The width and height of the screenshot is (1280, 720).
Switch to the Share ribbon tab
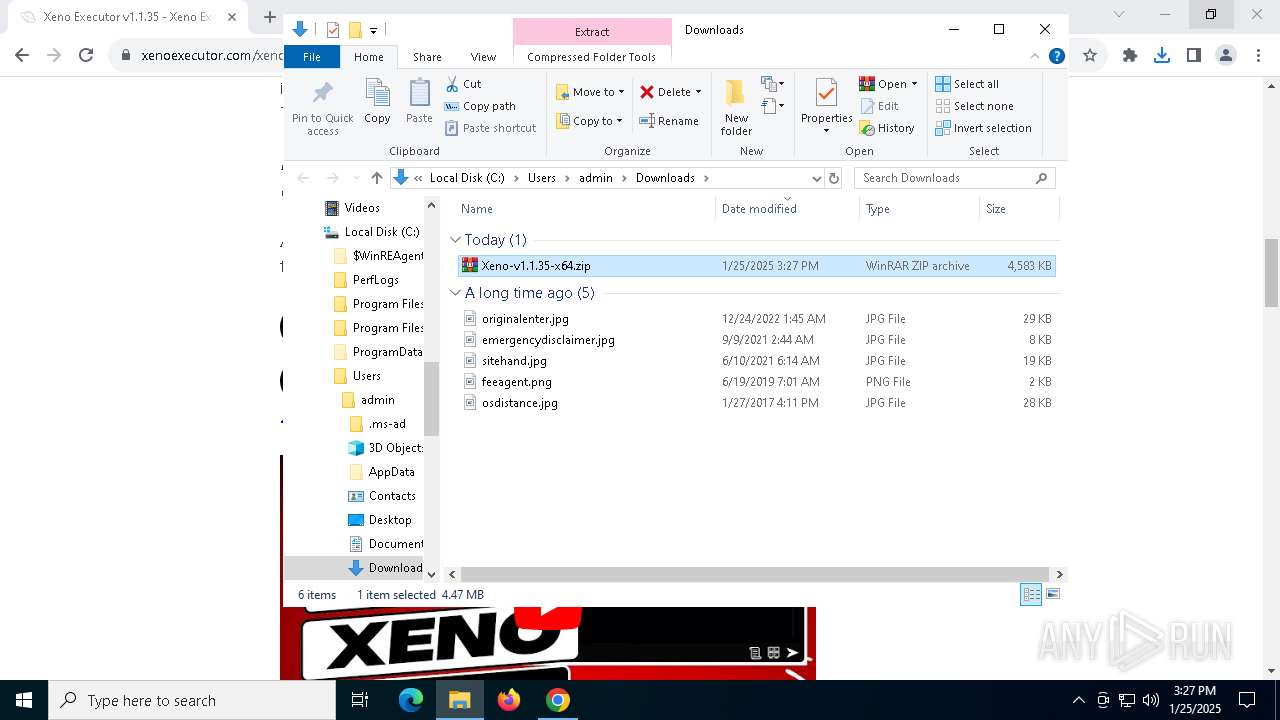pyautogui.click(x=427, y=57)
